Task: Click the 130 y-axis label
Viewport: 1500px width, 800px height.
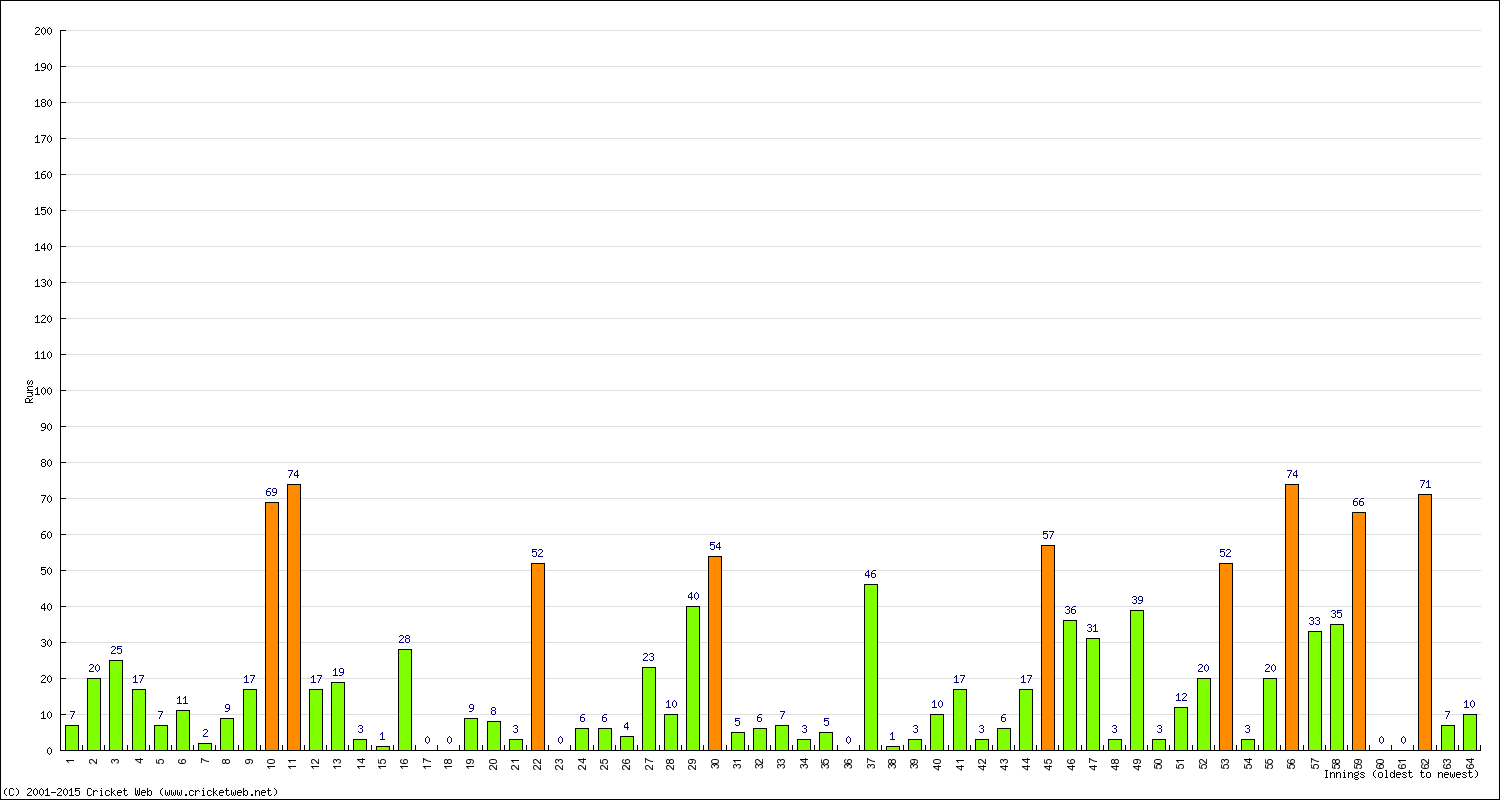Action: [43, 283]
